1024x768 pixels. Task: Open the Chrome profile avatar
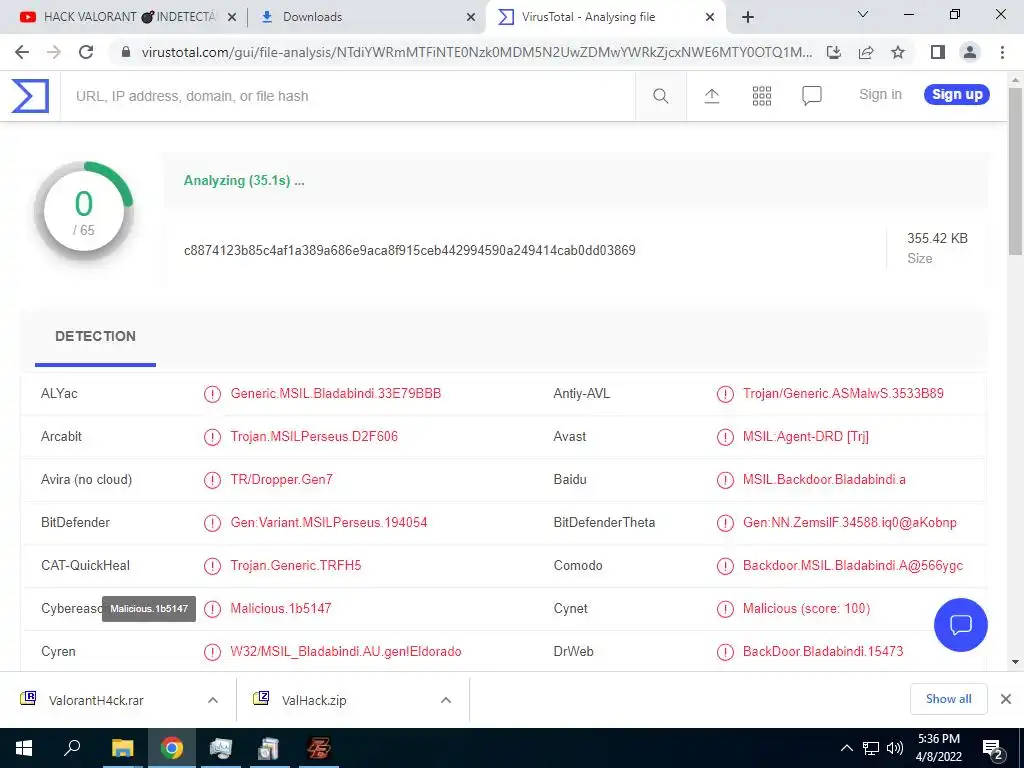click(970, 52)
